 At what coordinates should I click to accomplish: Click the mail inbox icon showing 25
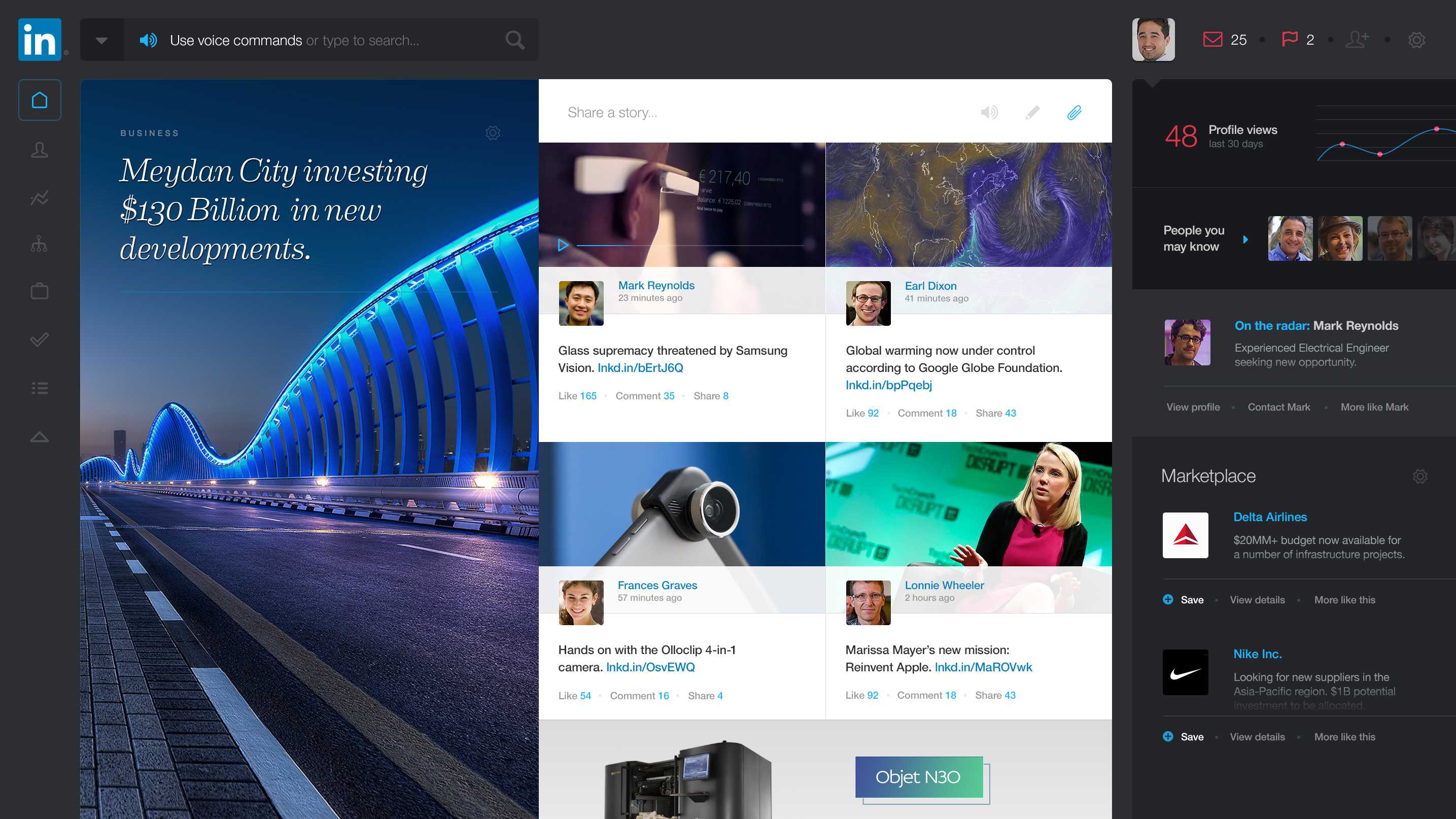tap(1212, 40)
